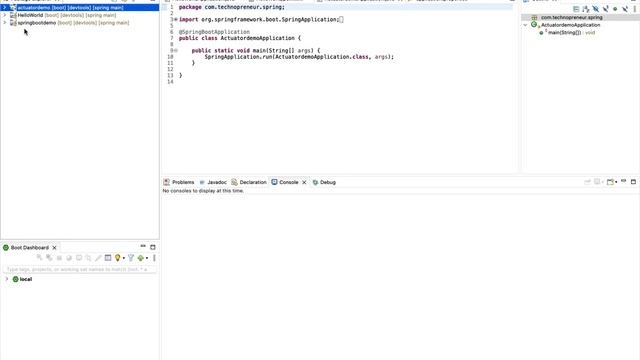The image size is (640, 360).
Task: Maximize the Boot Dashboard panel
Action: click(153, 247)
